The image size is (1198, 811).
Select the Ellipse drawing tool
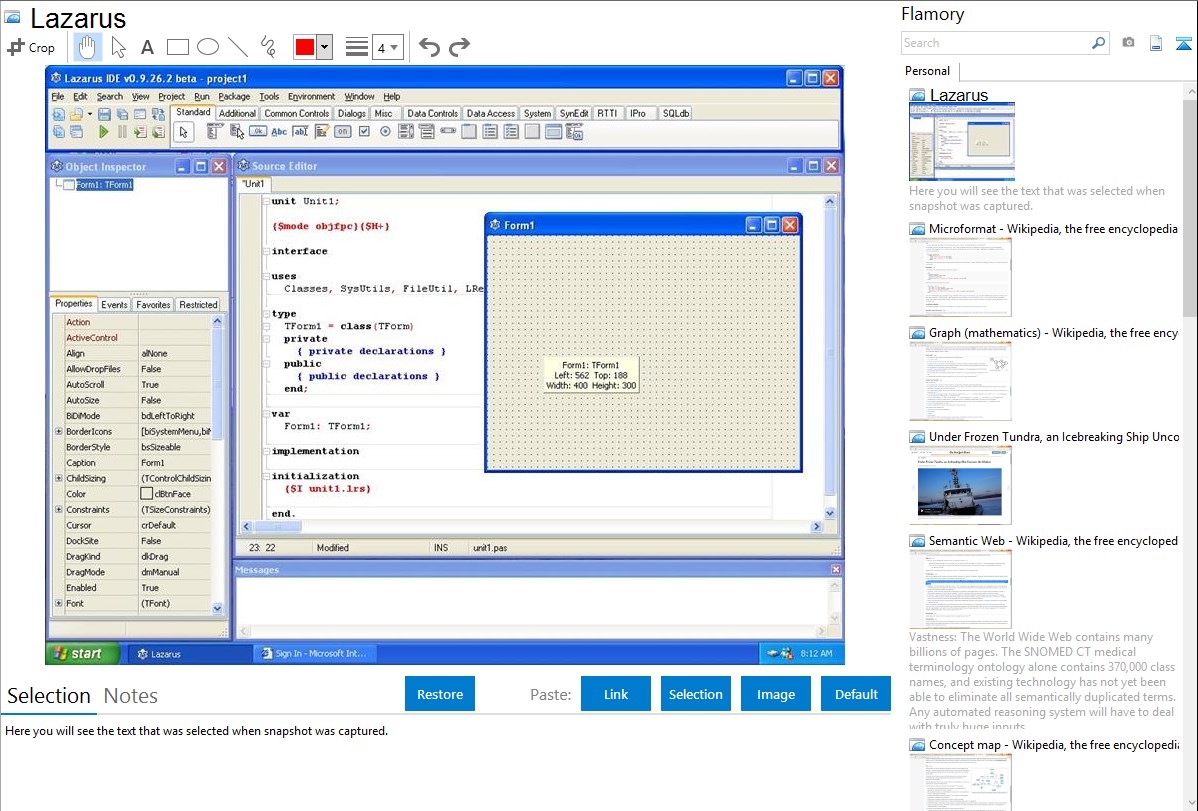coord(208,47)
